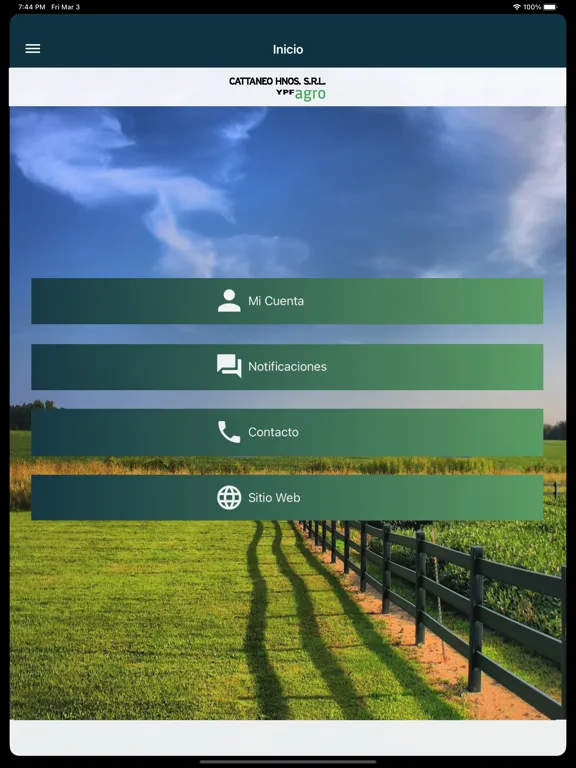Tap the battery status icon
This screenshot has width=576, height=768.
[x=550, y=7]
